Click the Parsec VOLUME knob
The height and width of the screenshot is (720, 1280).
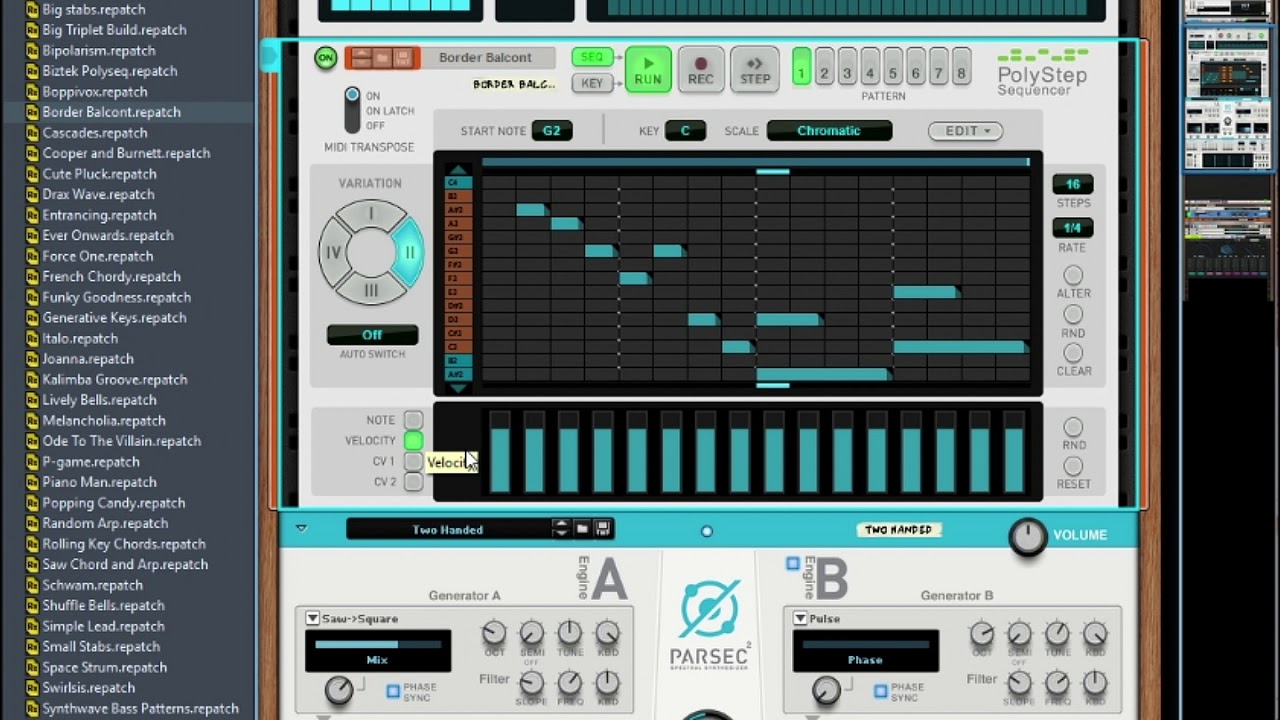click(1027, 536)
